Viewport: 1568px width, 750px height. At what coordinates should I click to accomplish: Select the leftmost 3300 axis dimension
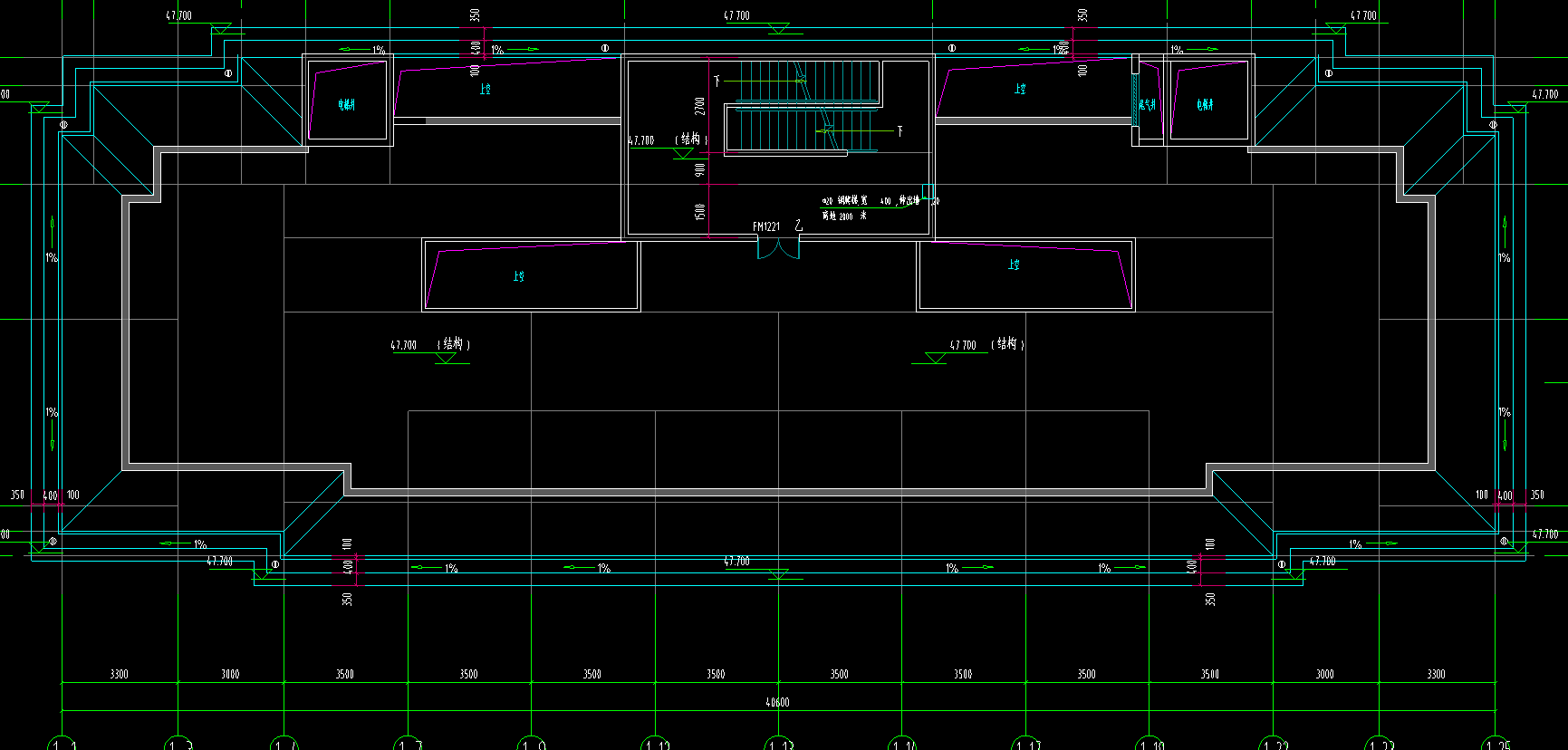(119, 674)
